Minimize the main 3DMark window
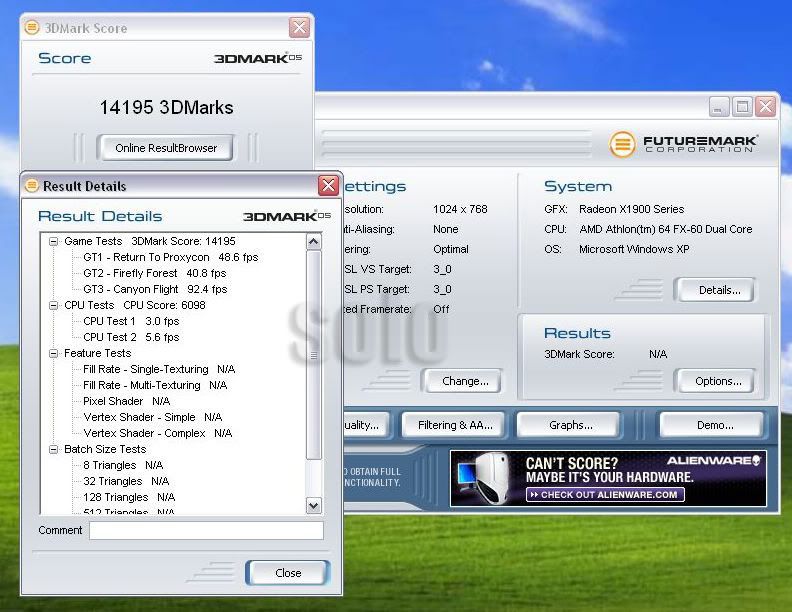 pos(719,107)
